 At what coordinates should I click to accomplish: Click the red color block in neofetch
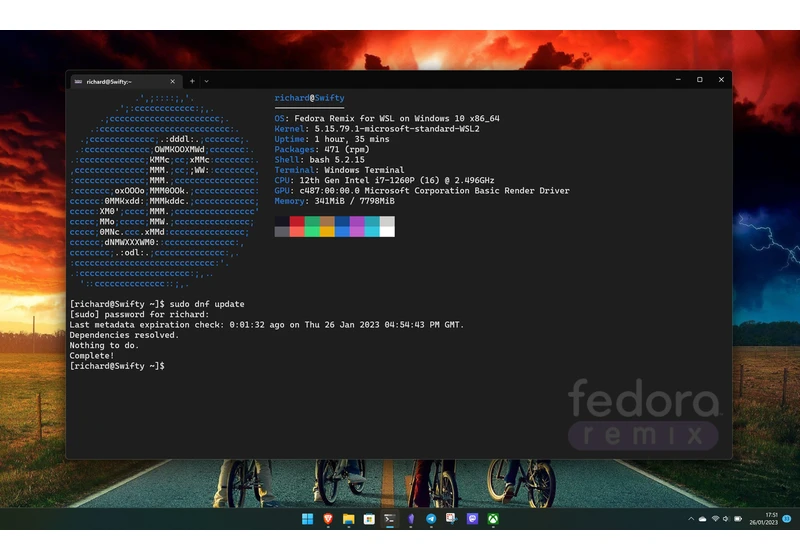(297, 221)
